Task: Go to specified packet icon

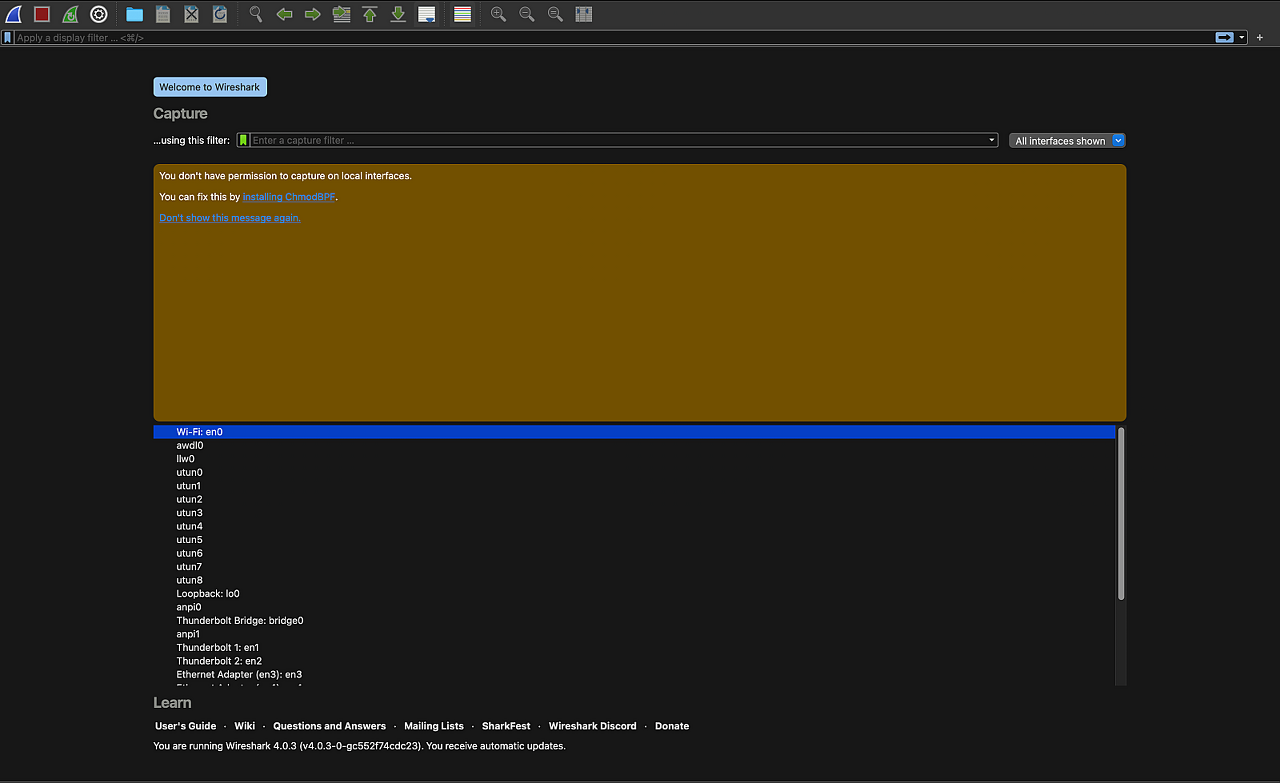Action: coord(341,14)
